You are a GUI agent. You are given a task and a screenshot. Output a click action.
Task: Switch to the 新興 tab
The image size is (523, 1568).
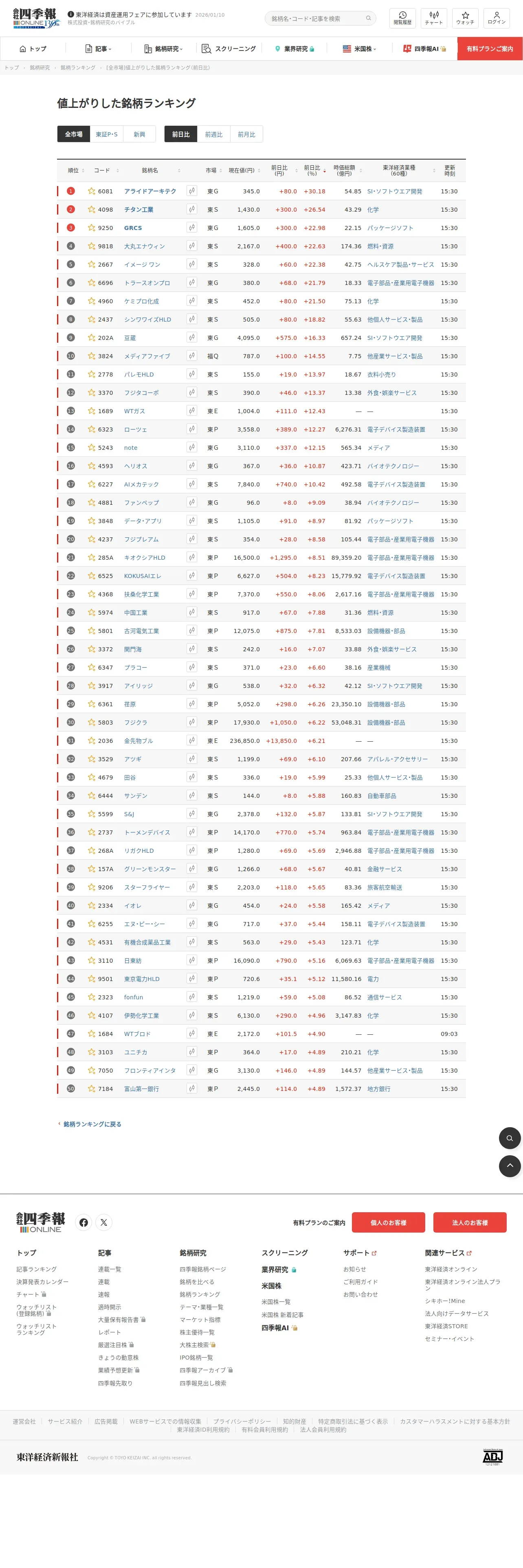click(x=139, y=134)
